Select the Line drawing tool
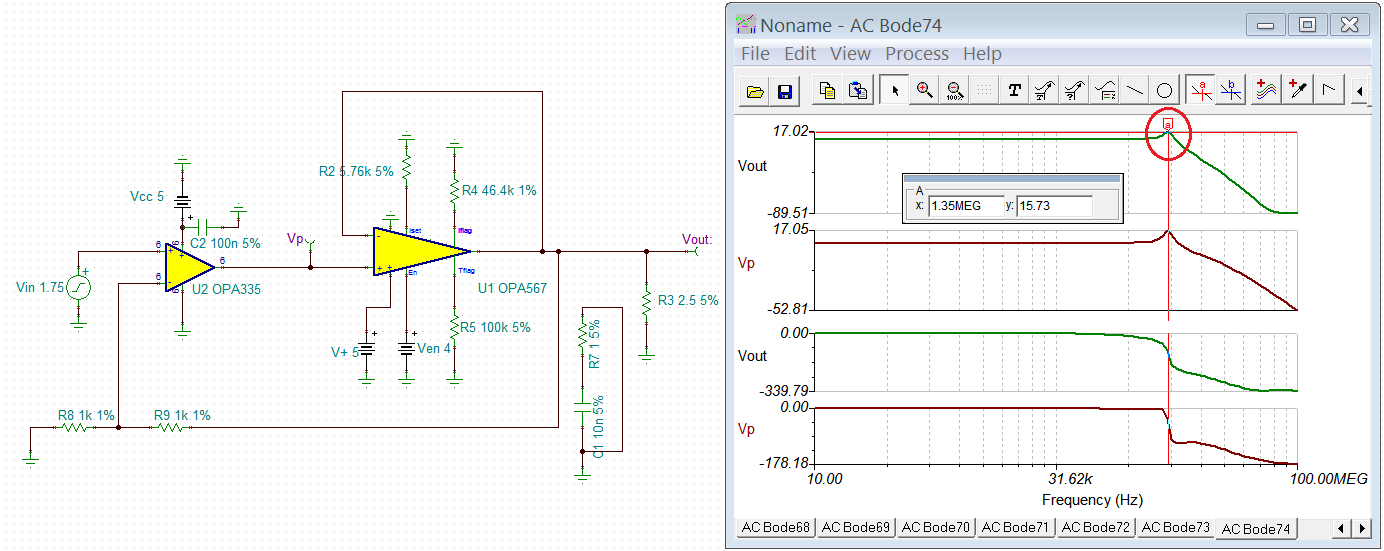Screen dimensions: 1384x551 click(1135, 91)
